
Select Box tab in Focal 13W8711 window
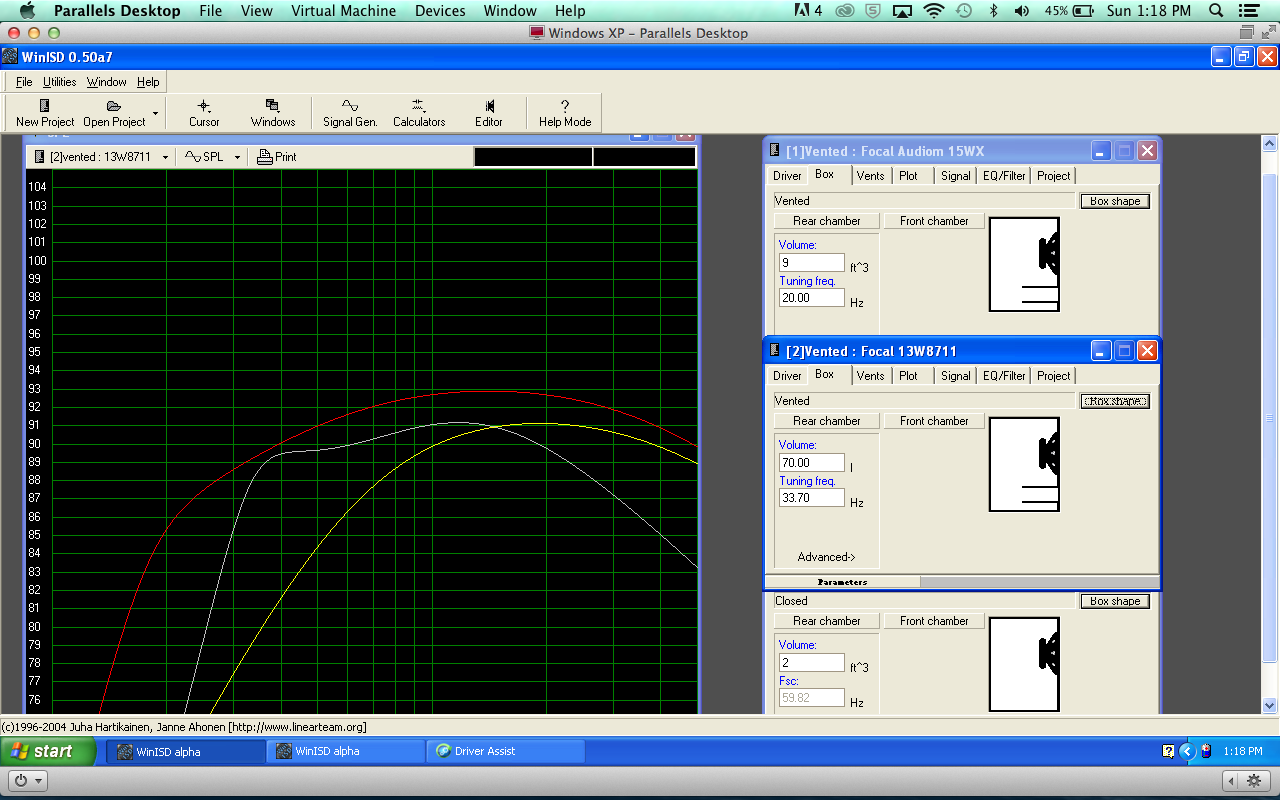(x=824, y=374)
